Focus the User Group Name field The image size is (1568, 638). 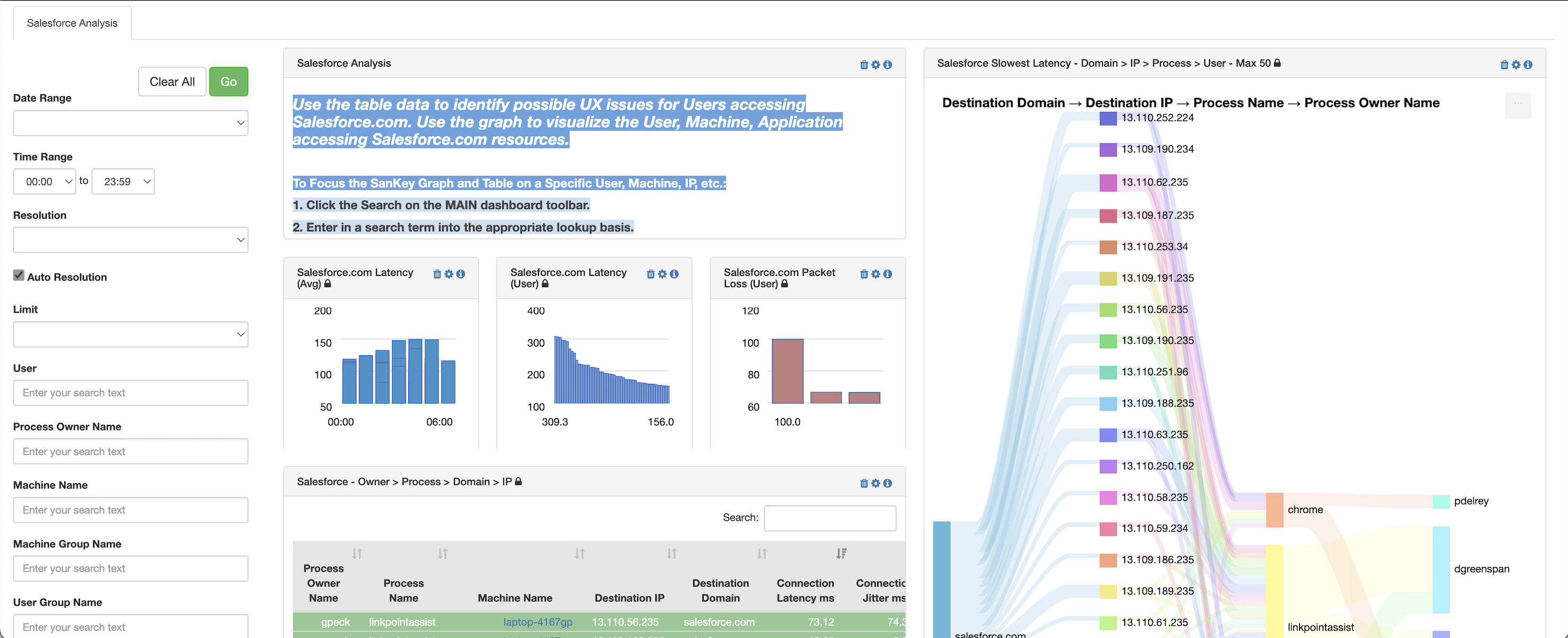pos(131,626)
